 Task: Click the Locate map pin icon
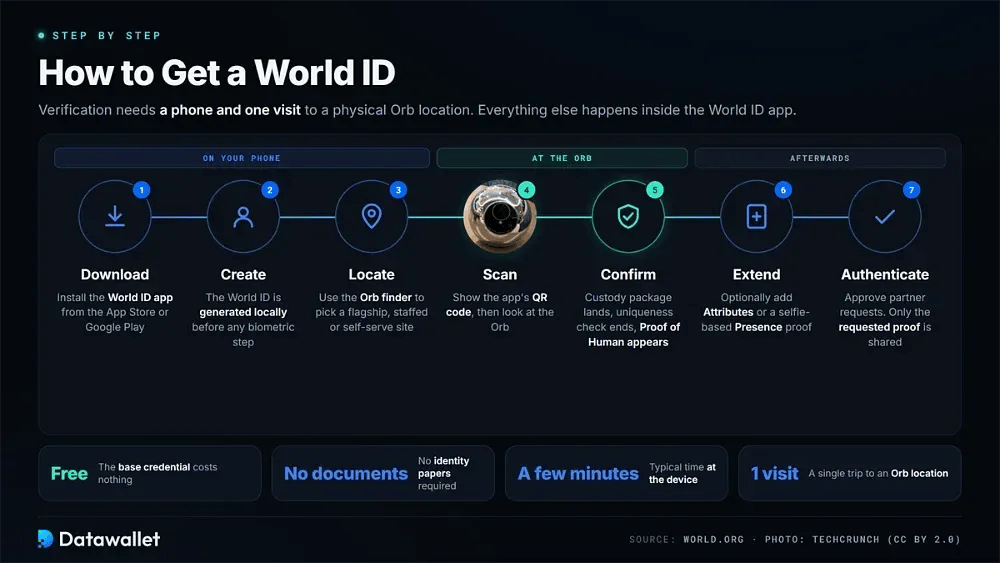pos(371,216)
